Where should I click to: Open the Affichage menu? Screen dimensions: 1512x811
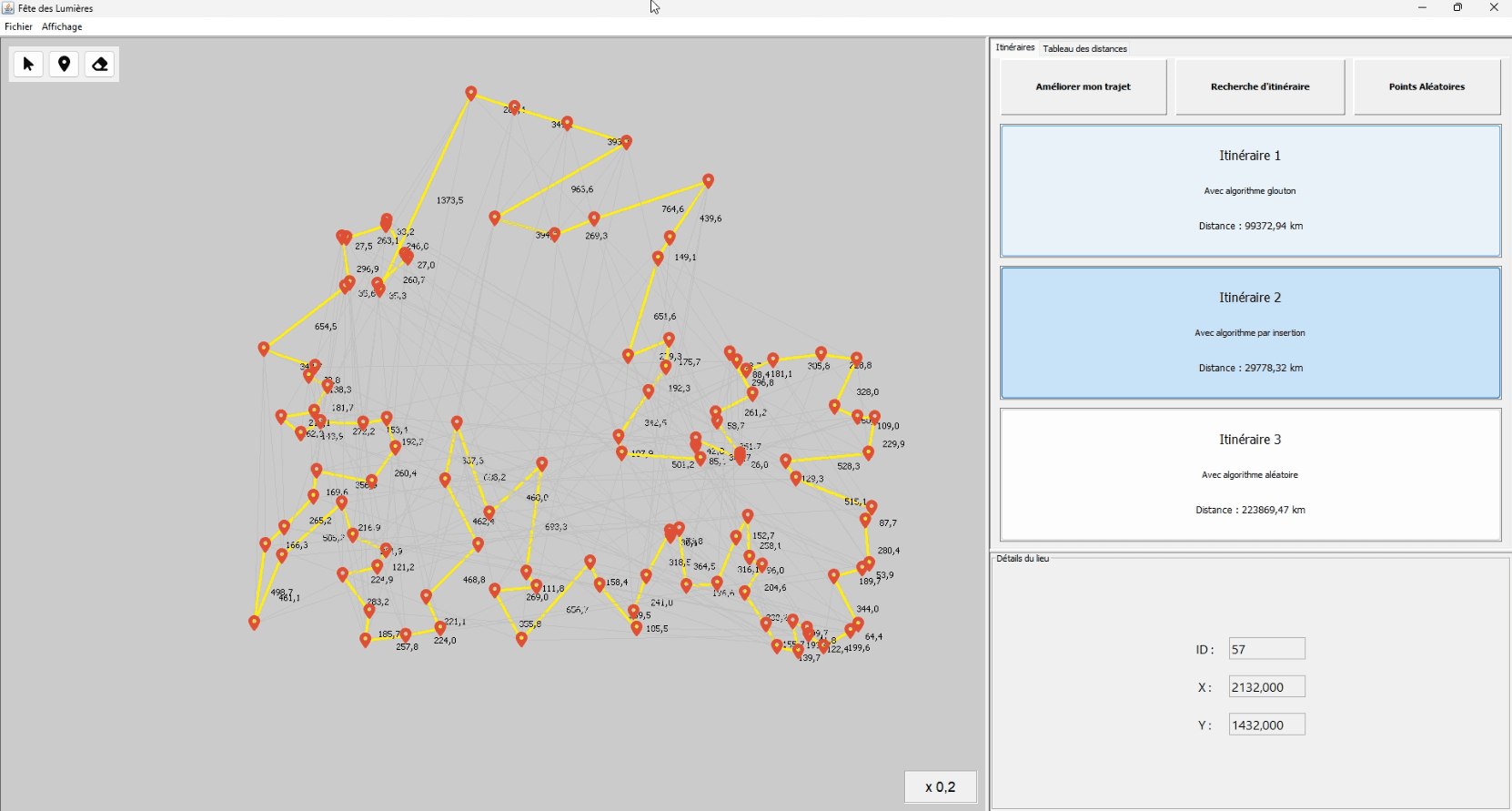pyautogui.click(x=62, y=26)
